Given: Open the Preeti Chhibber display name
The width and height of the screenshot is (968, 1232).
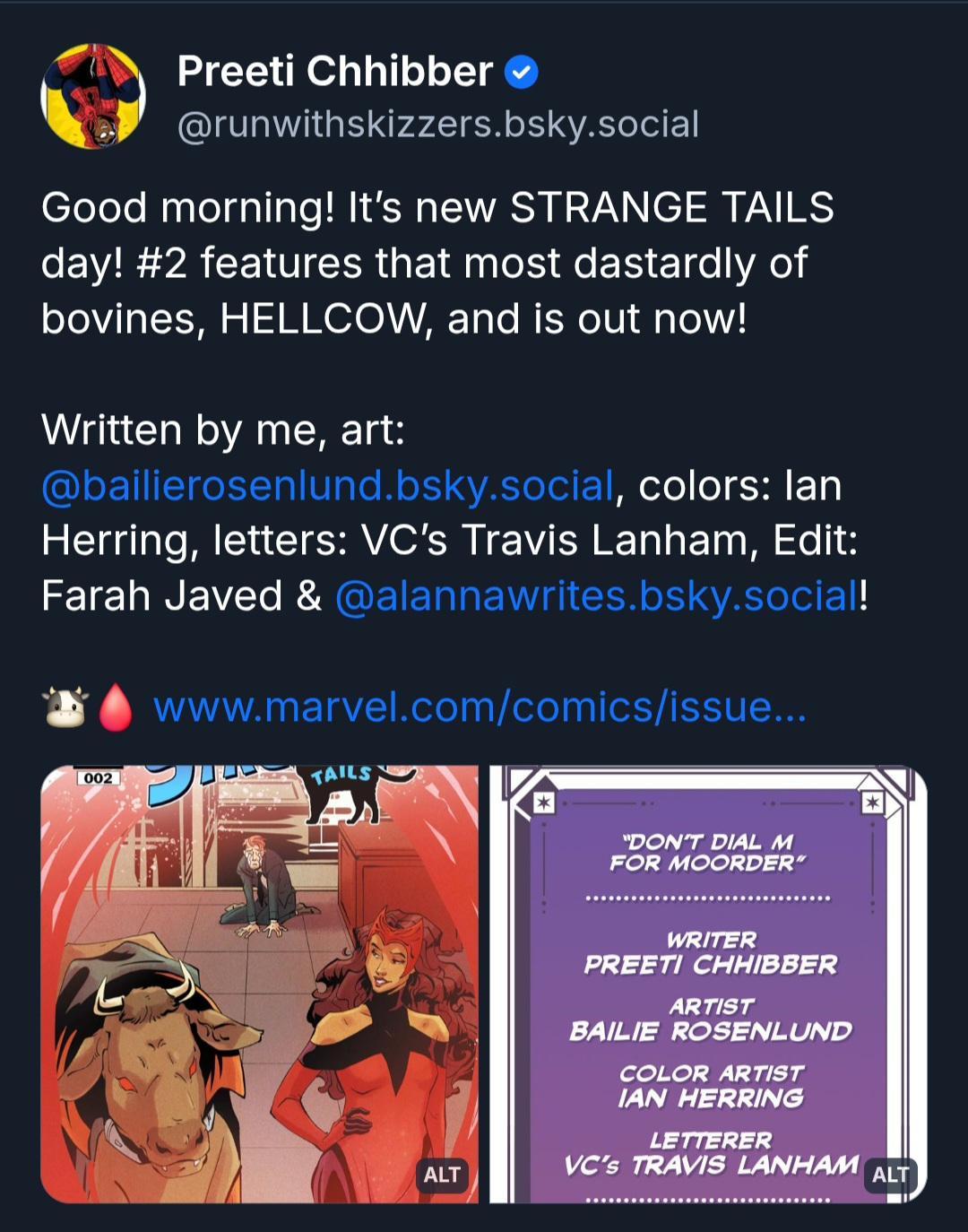Looking at the screenshot, I should (335, 71).
